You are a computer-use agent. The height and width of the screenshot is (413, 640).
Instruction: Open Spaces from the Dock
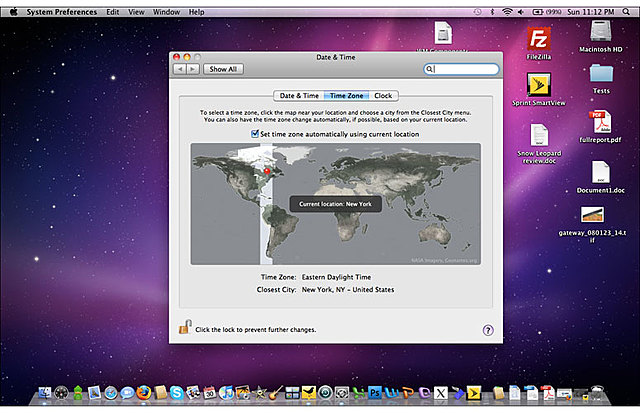pyautogui.click(x=292, y=393)
